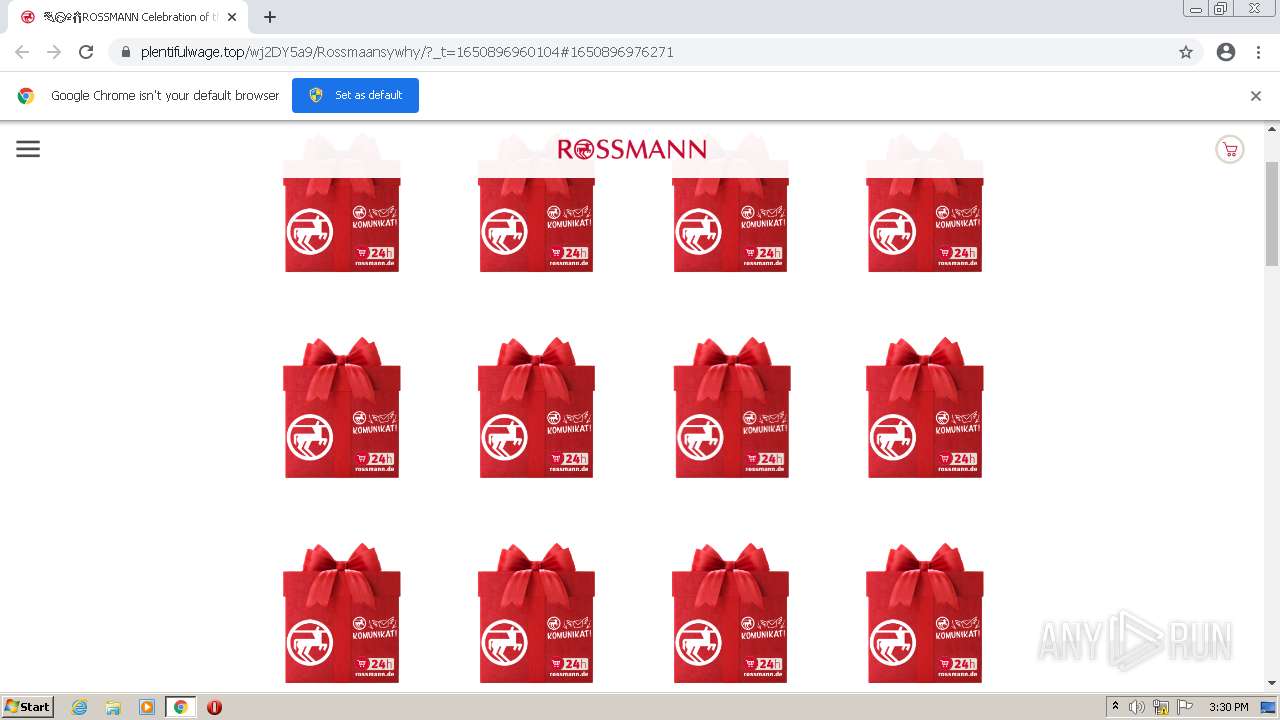The width and height of the screenshot is (1280, 720).
Task: Choose the second gift box in the bottom row
Action: pos(536,613)
